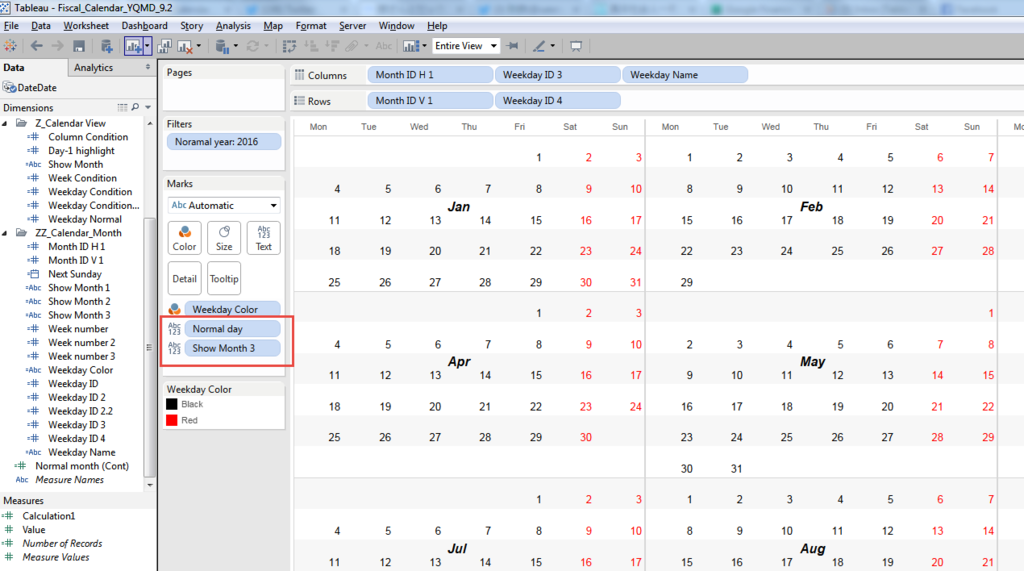Click the Weekday Name Columns pill
Screen dimensions: 1024x571
[x=685, y=75]
